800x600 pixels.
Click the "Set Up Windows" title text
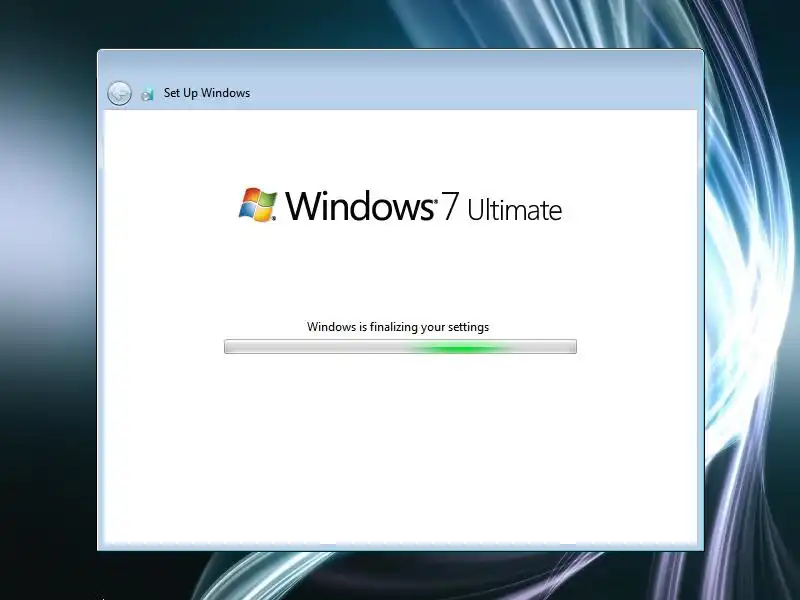(207, 93)
